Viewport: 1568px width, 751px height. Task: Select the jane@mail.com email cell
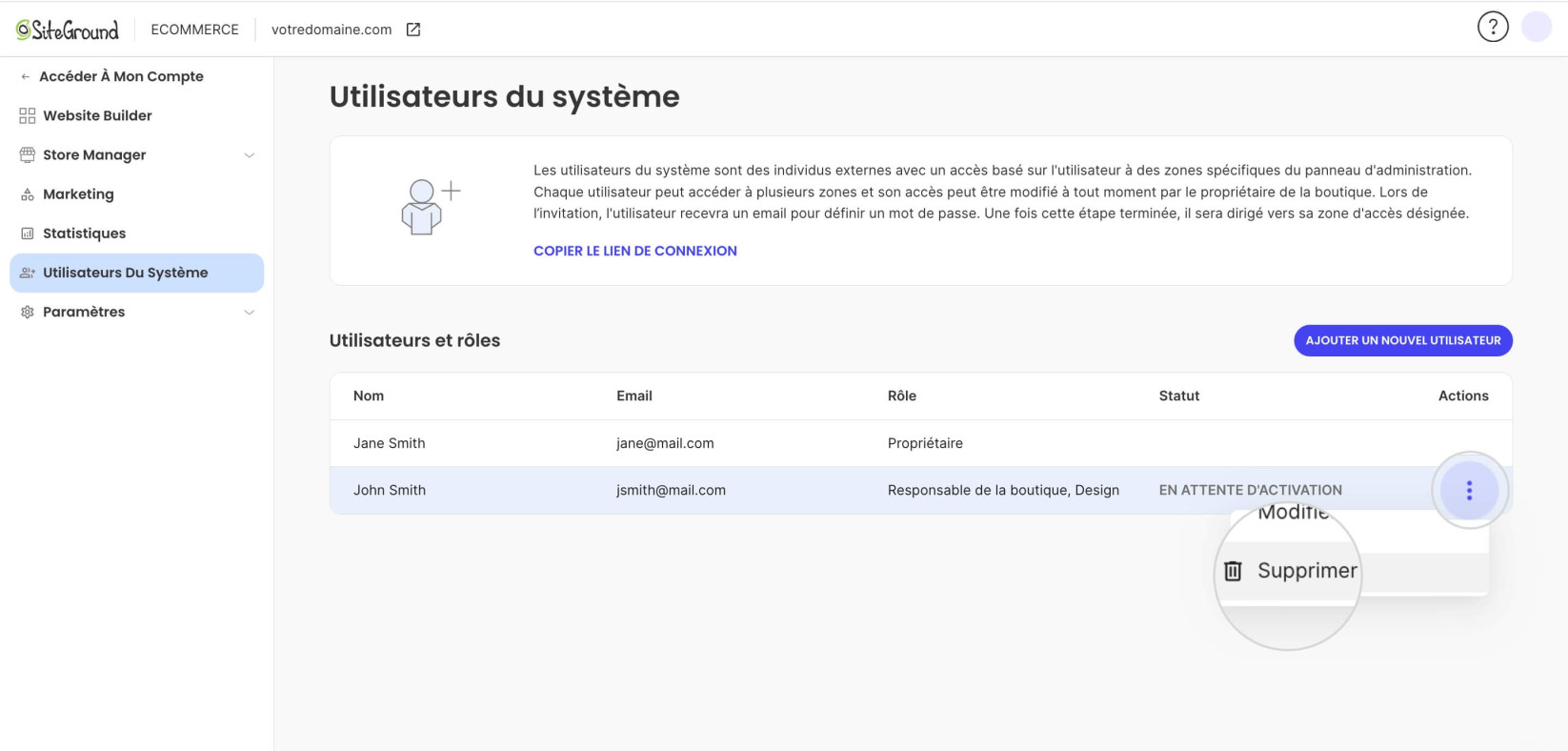tap(665, 443)
